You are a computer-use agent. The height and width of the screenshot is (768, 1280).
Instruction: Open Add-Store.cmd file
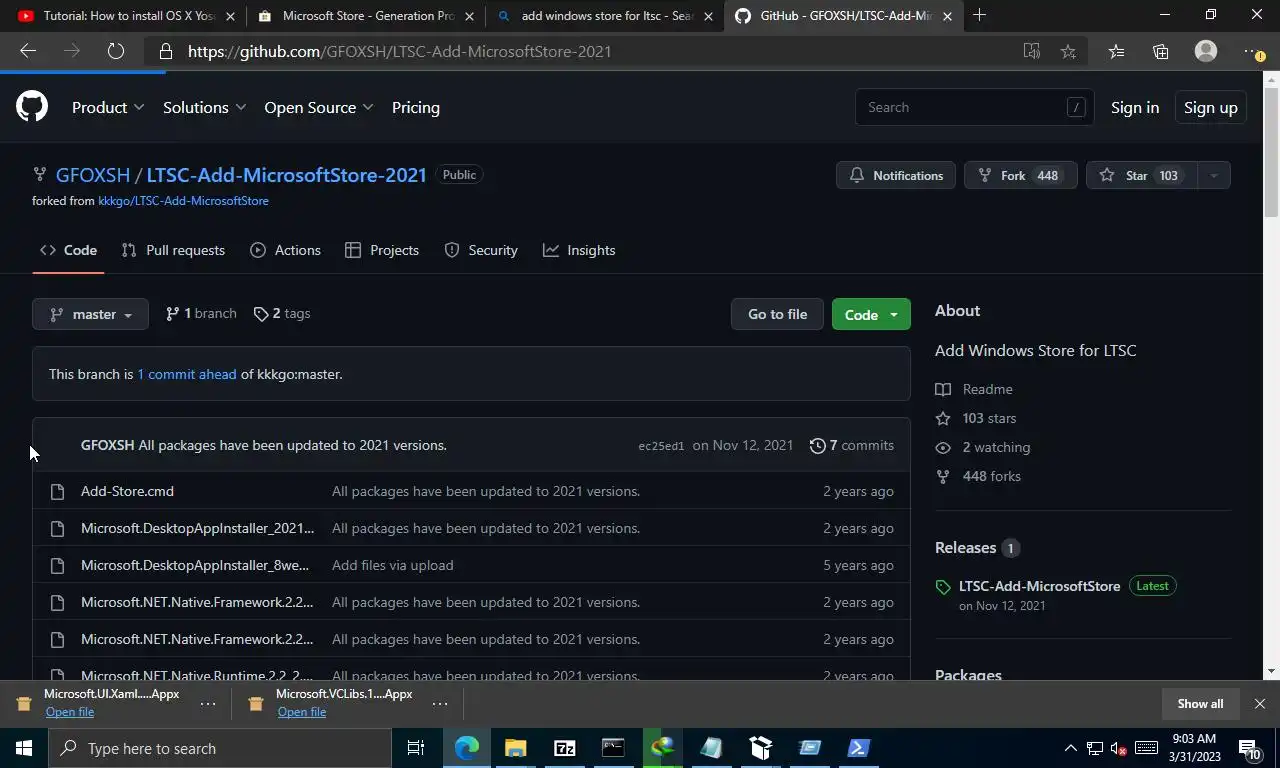click(127, 491)
